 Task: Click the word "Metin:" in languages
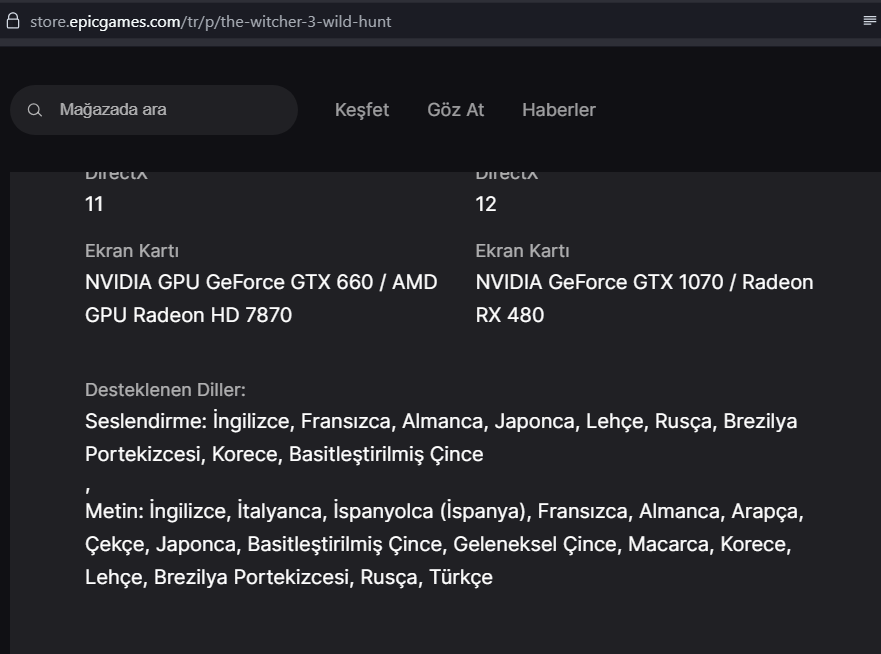click(x=114, y=511)
